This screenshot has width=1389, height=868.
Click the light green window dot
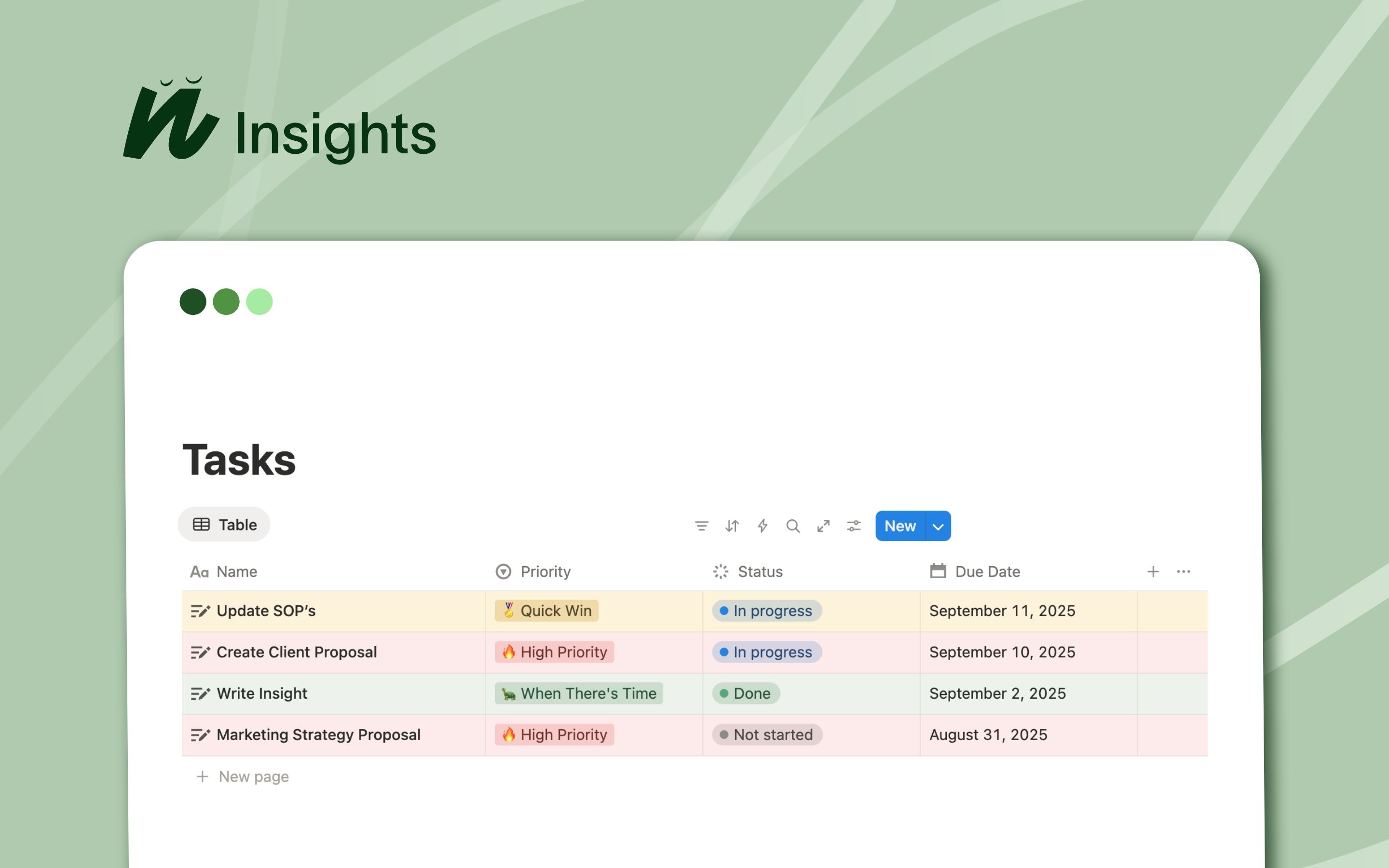(x=260, y=301)
